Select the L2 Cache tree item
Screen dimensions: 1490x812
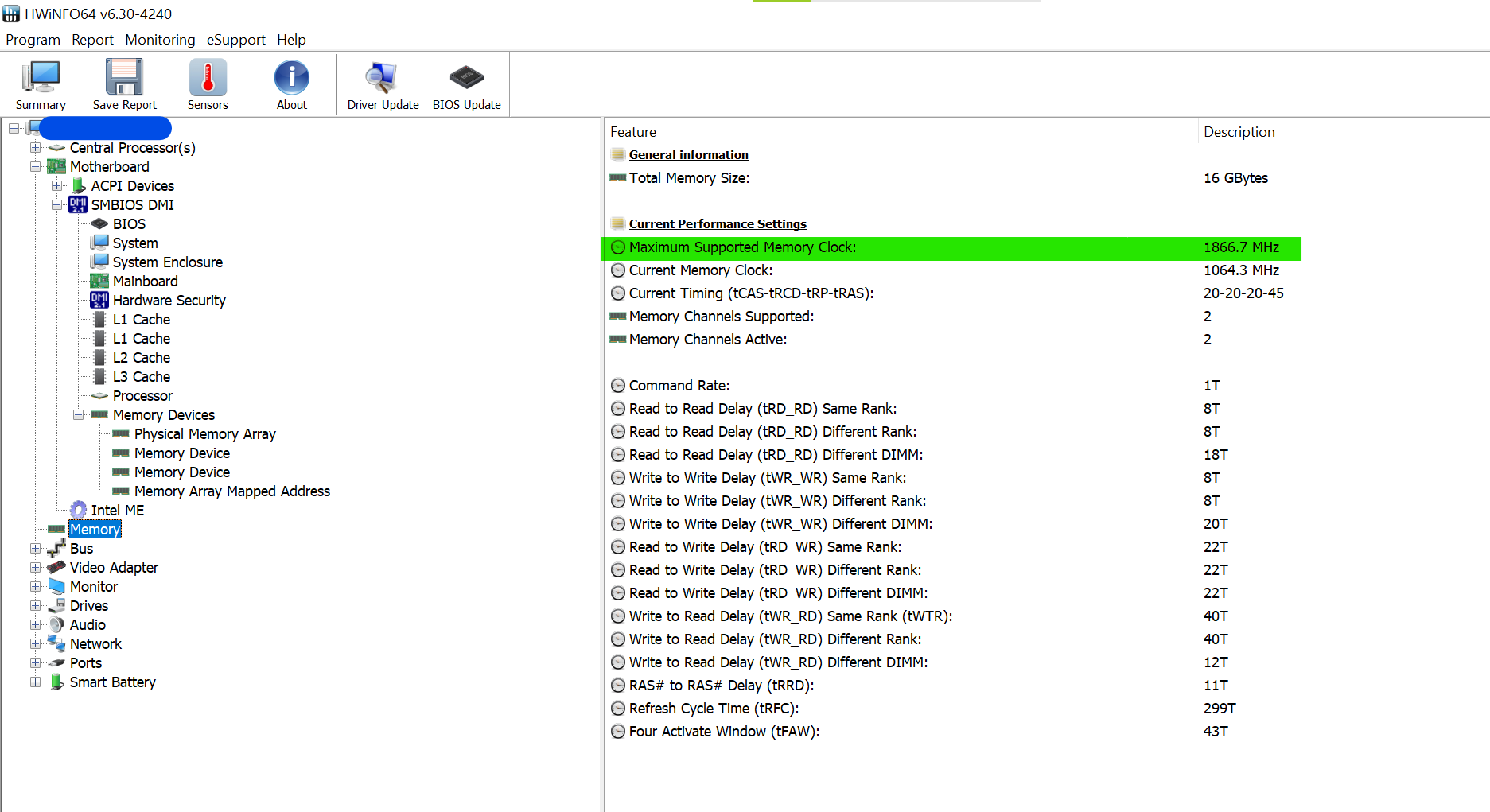[x=141, y=357]
